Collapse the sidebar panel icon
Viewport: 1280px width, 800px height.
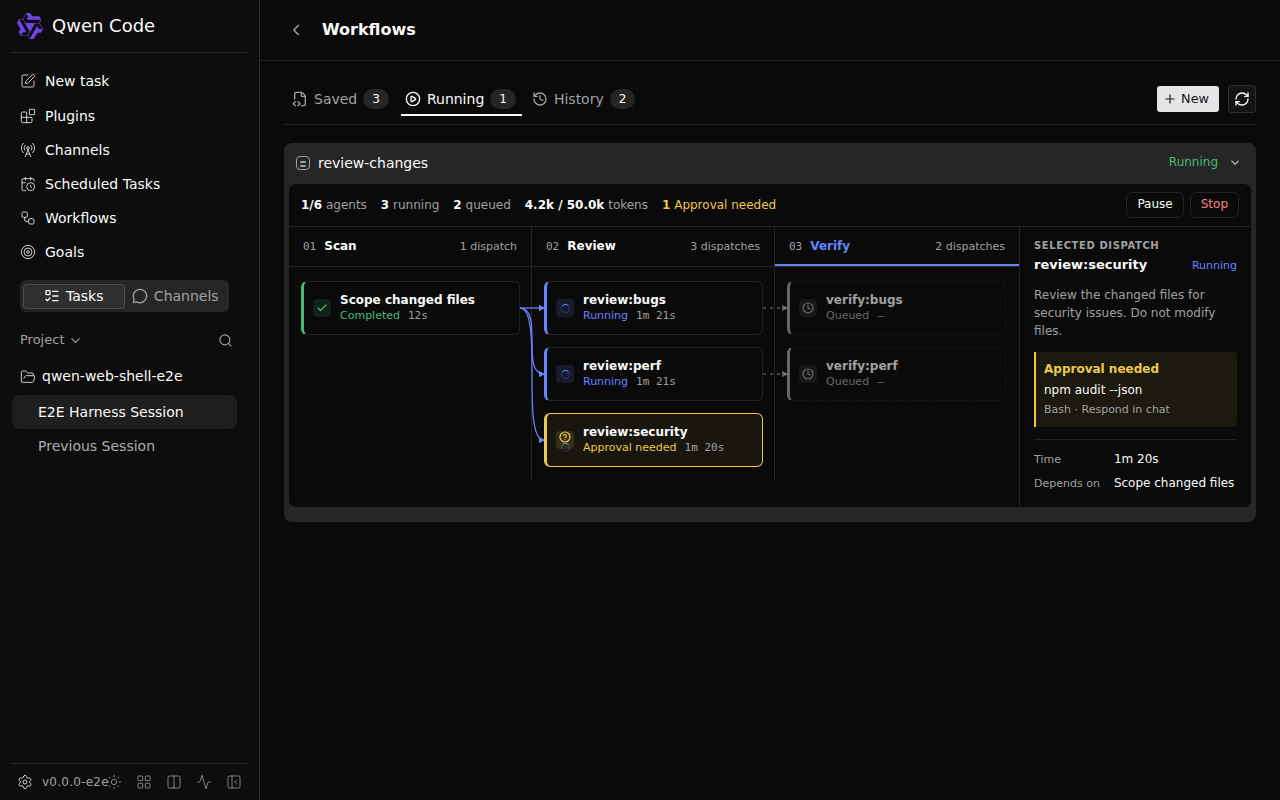point(234,782)
